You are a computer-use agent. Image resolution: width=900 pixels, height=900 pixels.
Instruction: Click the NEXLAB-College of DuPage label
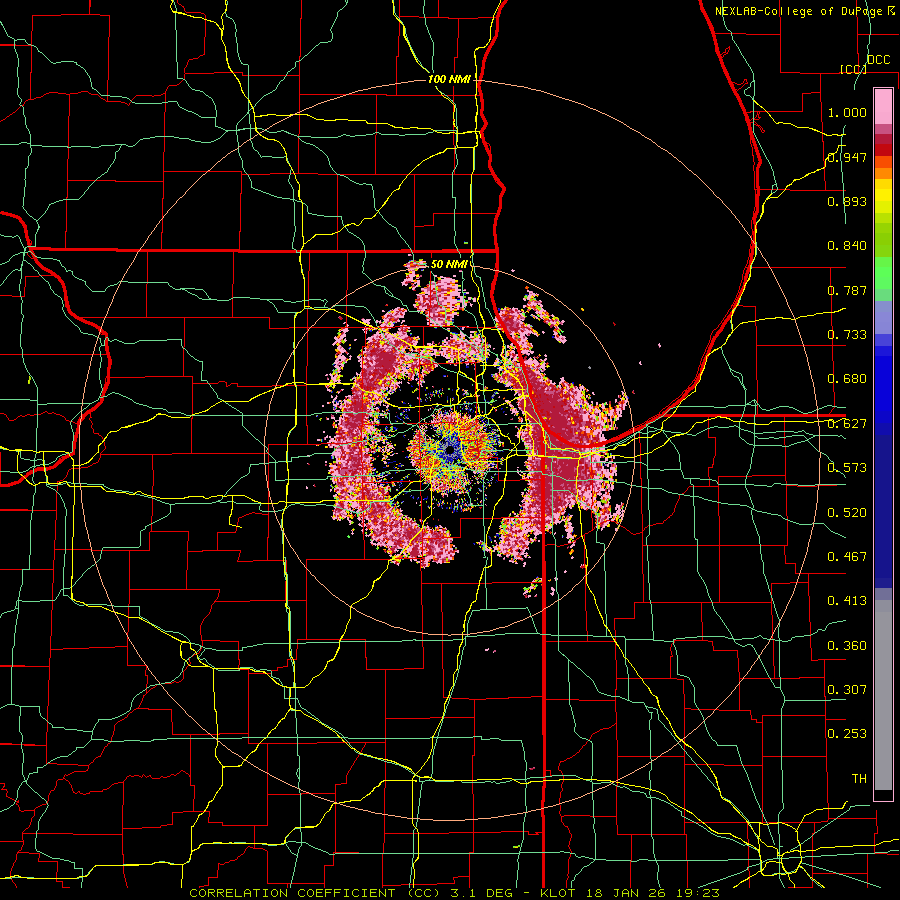click(799, 11)
